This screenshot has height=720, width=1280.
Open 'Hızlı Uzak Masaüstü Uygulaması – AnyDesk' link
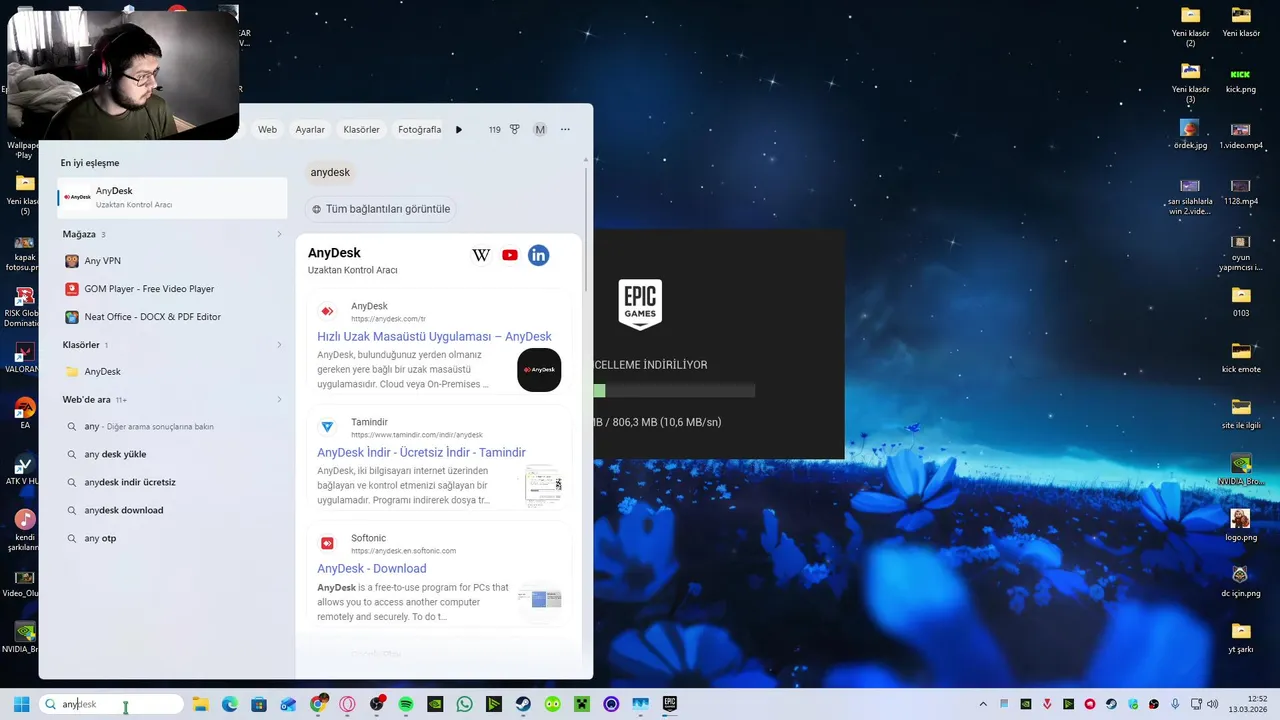[x=434, y=337]
